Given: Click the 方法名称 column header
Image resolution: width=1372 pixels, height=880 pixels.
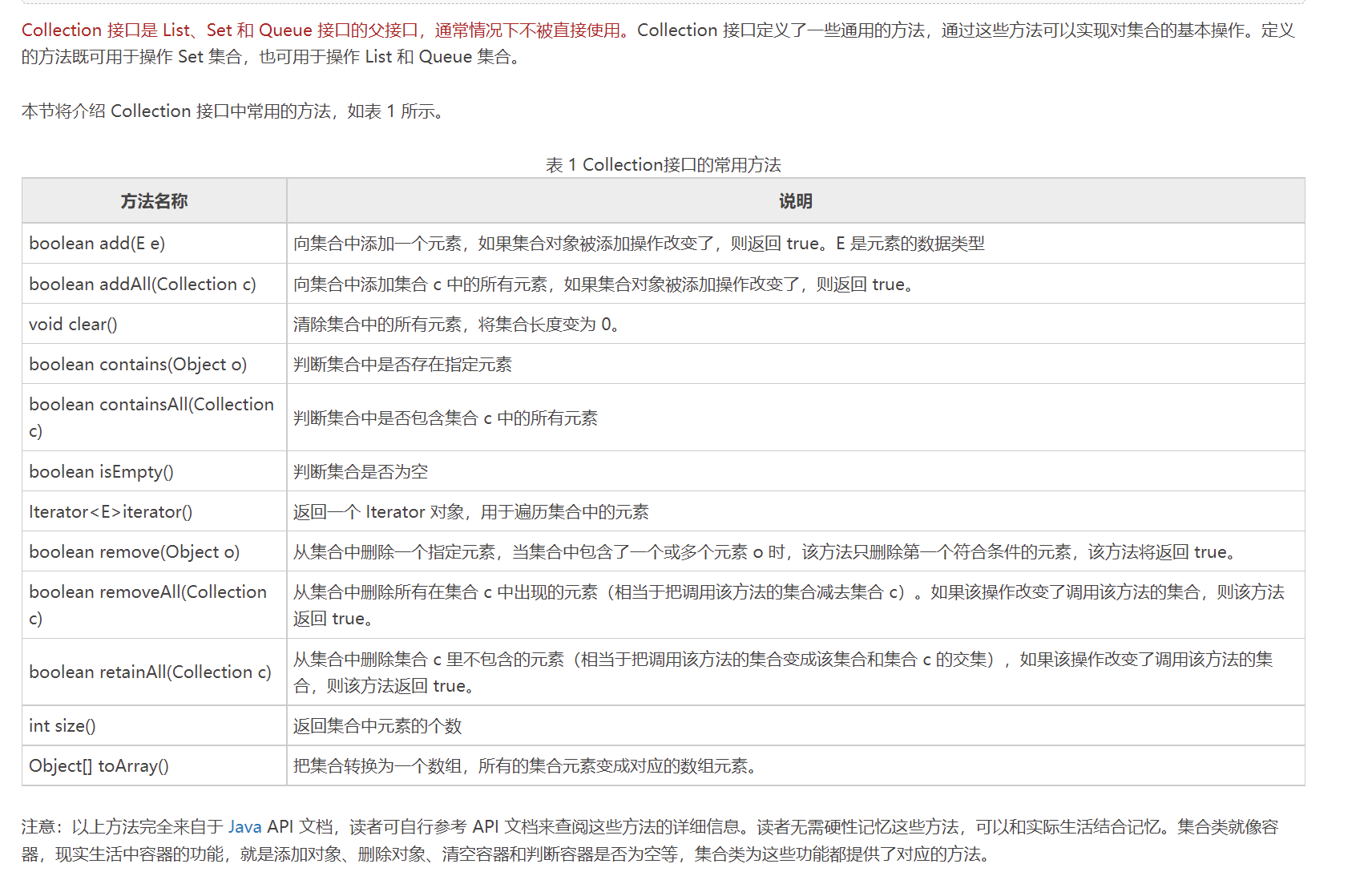Looking at the screenshot, I should point(154,201).
